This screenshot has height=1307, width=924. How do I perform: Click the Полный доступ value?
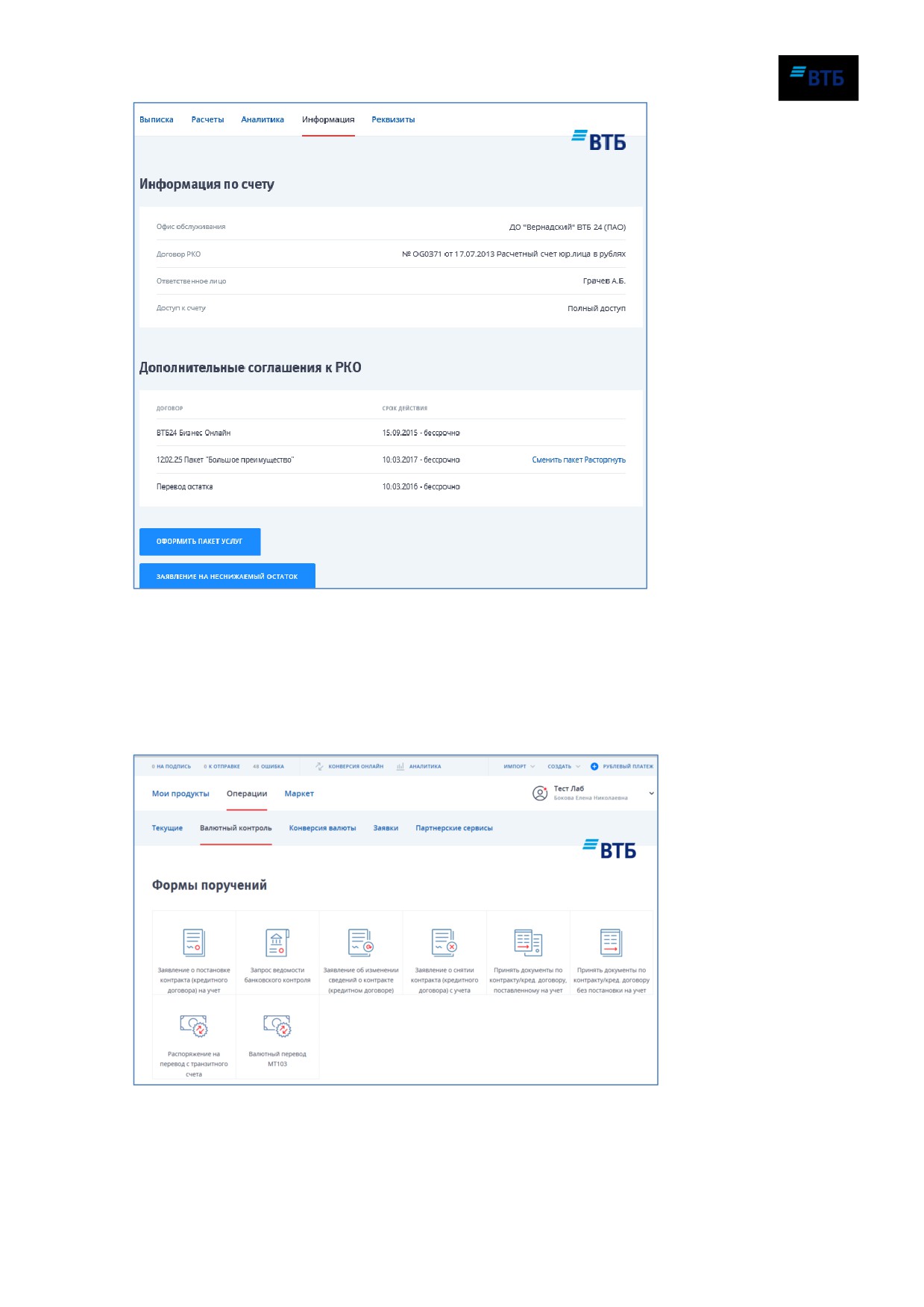[x=597, y=308]
